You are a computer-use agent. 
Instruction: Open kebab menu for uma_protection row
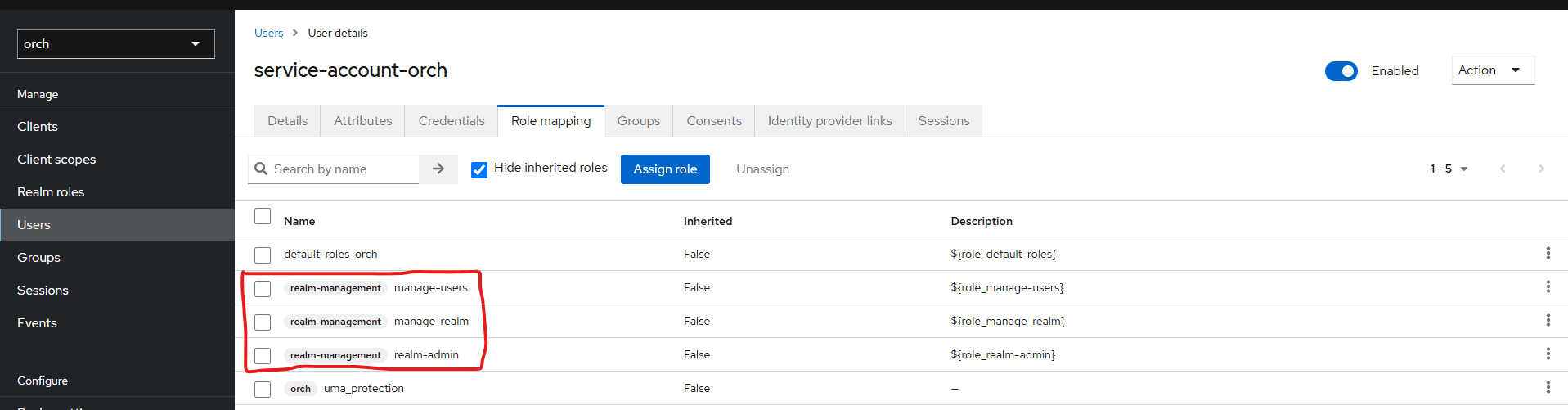tap(1548, 388)
